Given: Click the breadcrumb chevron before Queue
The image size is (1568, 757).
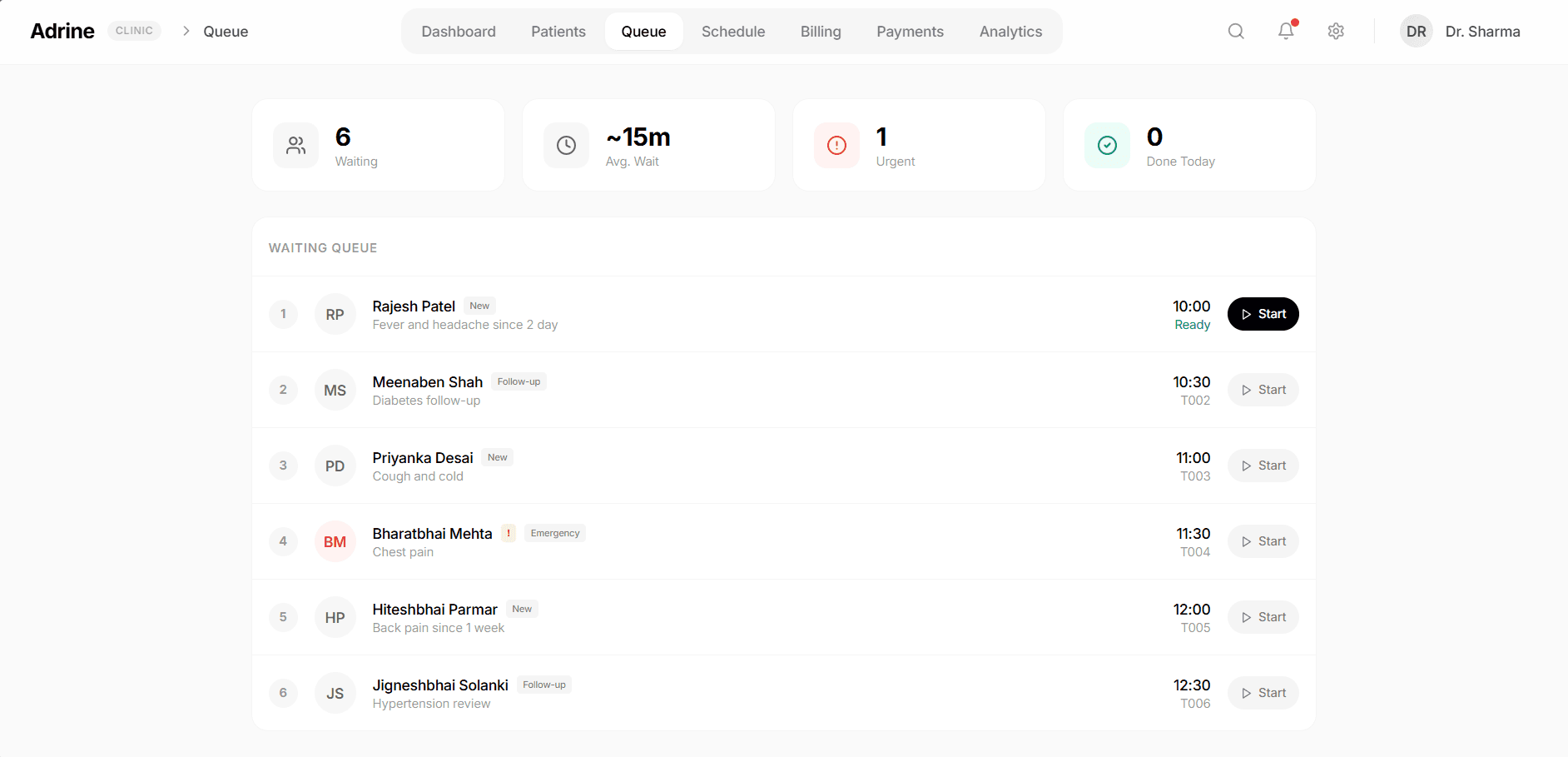Looking at the screenshot, I should (186, 32).
